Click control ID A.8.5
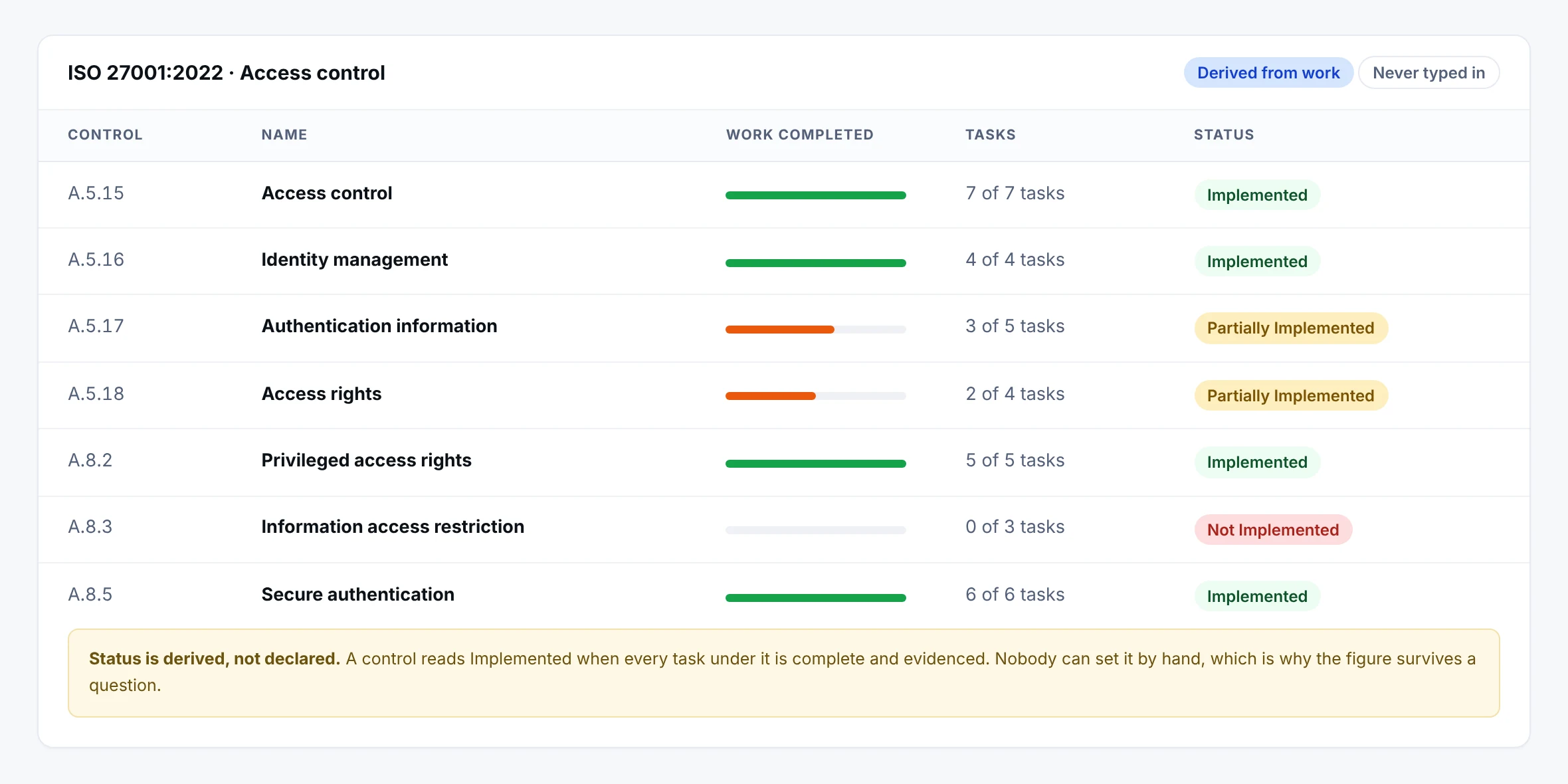The image size is (1568, 784). pos(90,595)
